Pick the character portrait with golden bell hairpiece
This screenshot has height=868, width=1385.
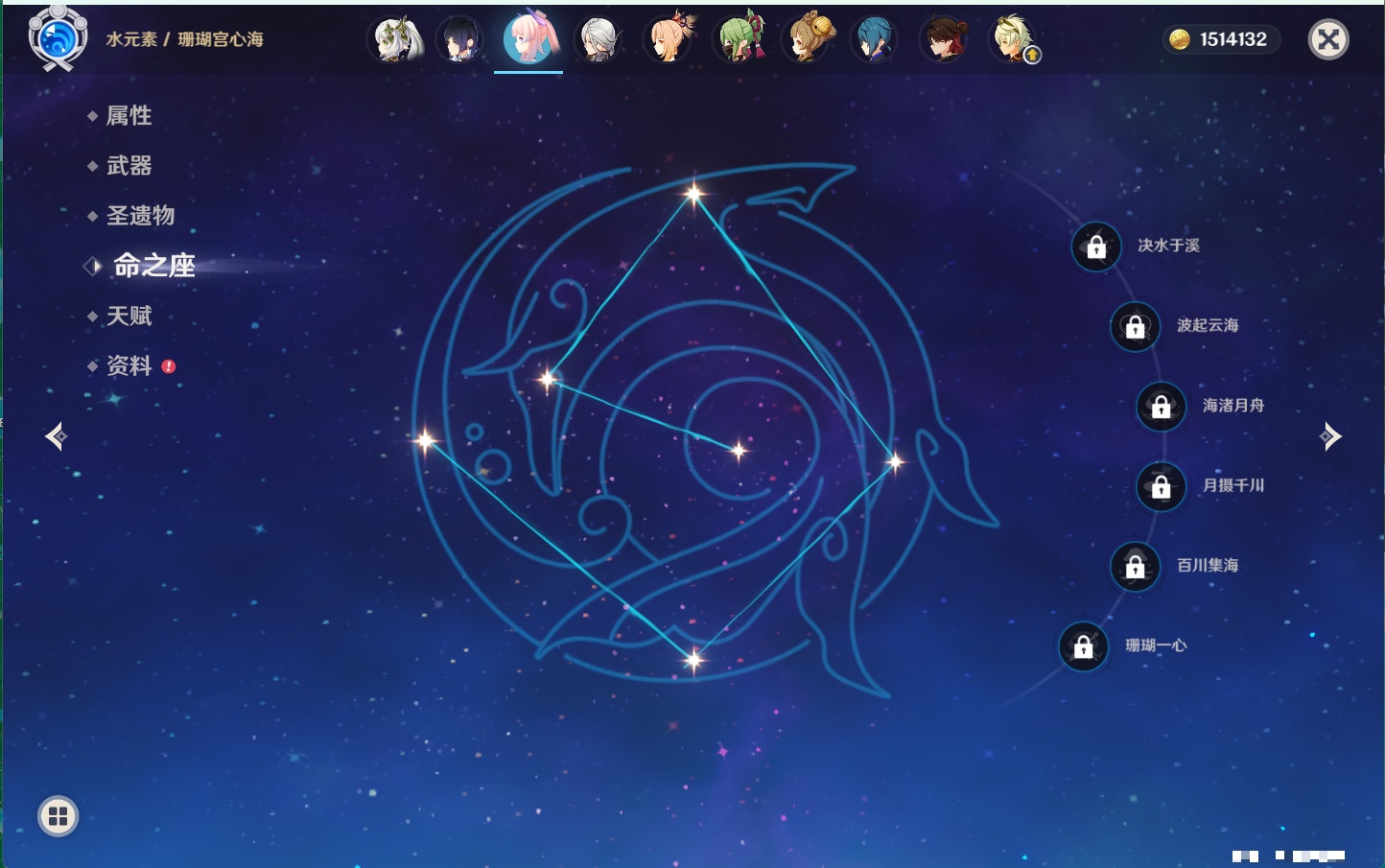pos(809,40)
